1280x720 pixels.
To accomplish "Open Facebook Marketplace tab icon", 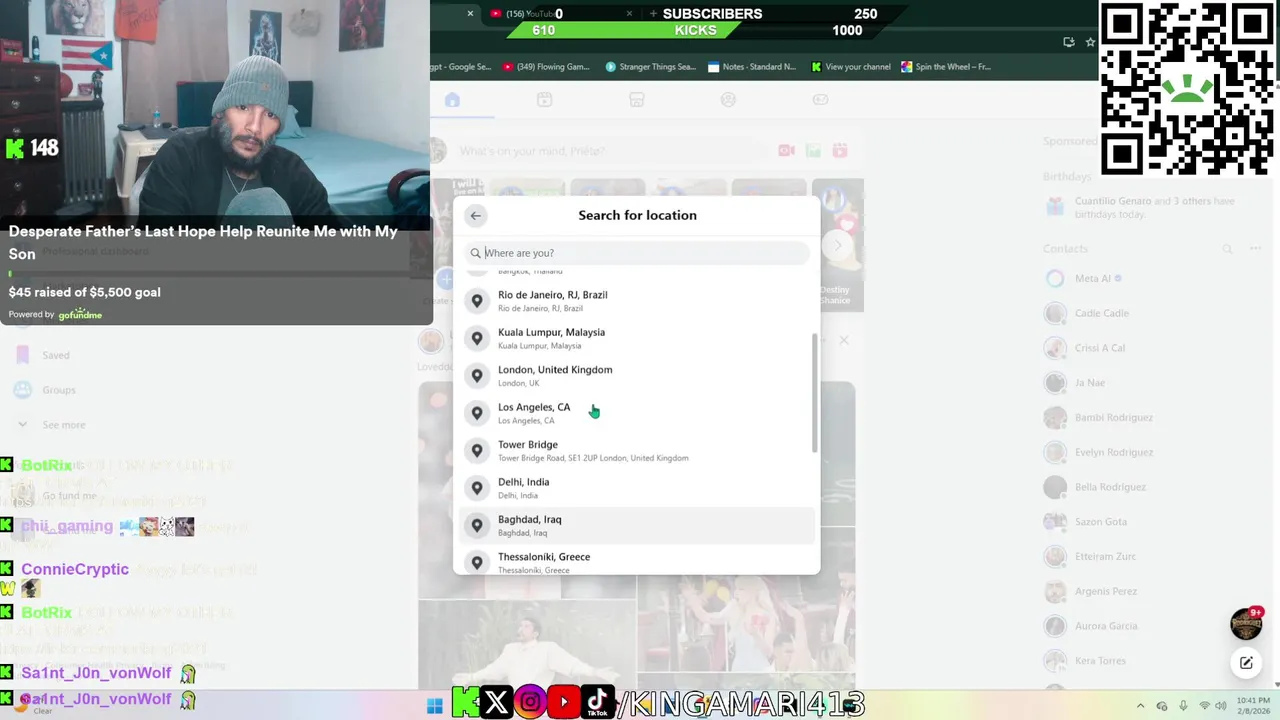I will (x=636, y=99).
